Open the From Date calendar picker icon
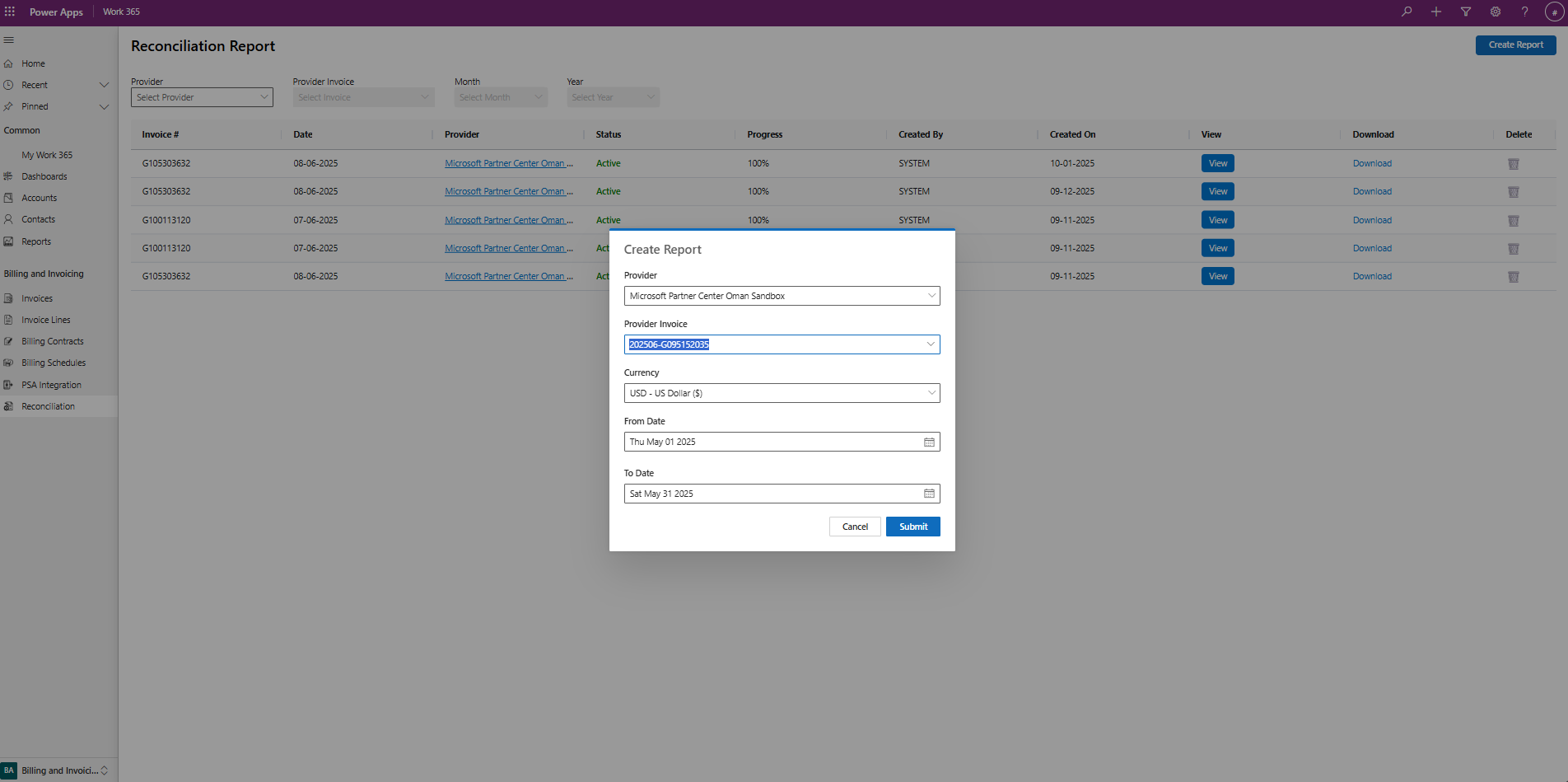This screenshot has width=1568, height=782. (929, 443)
